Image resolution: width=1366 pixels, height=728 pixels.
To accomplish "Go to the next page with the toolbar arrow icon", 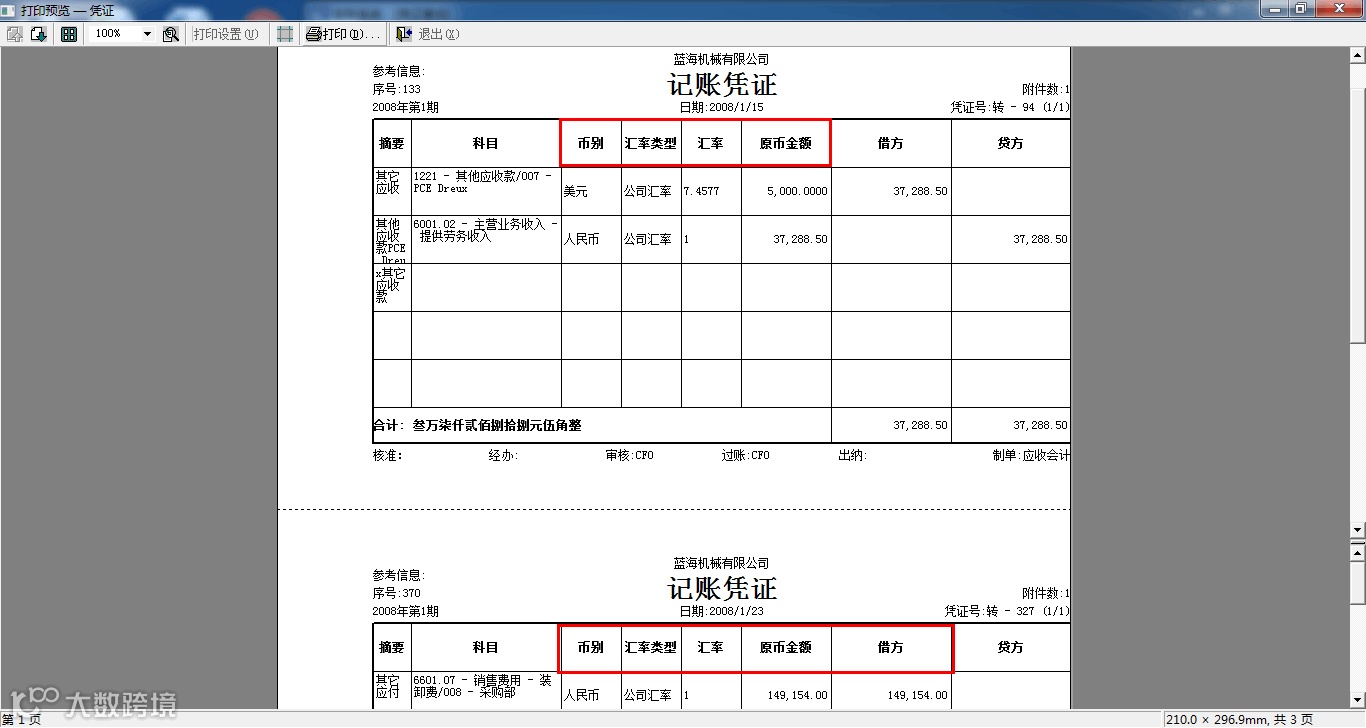I will [39, 34].
